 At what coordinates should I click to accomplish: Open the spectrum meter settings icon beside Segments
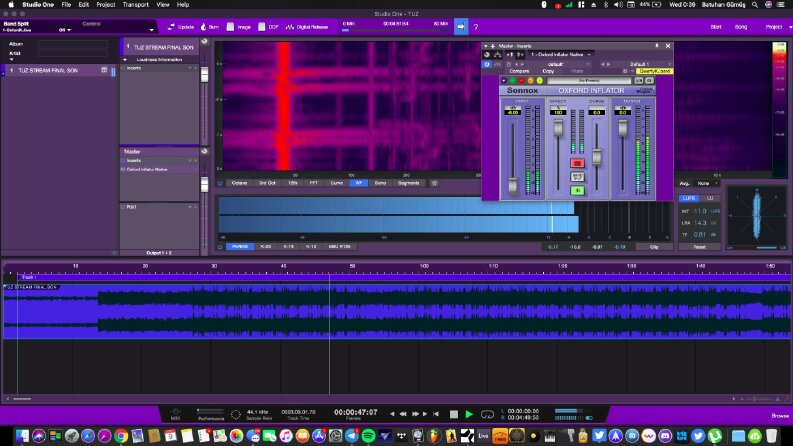434,183
